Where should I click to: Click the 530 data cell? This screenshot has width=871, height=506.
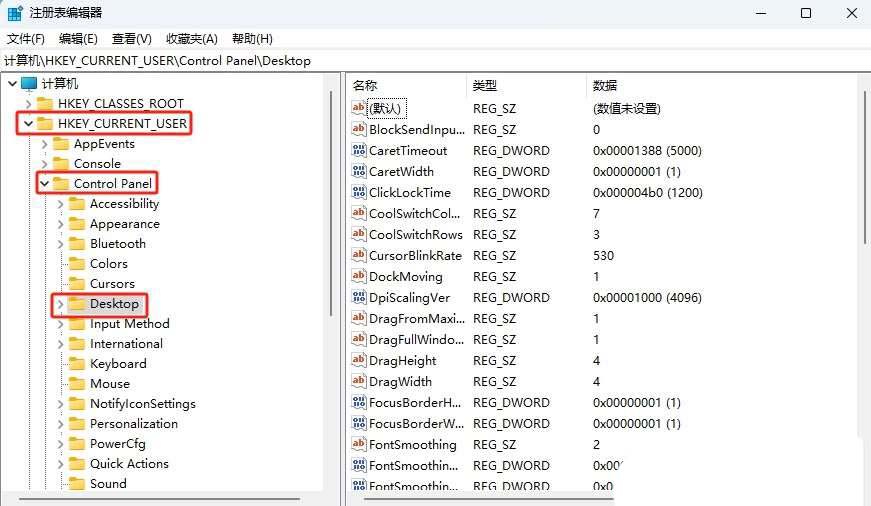pos(603,255)
